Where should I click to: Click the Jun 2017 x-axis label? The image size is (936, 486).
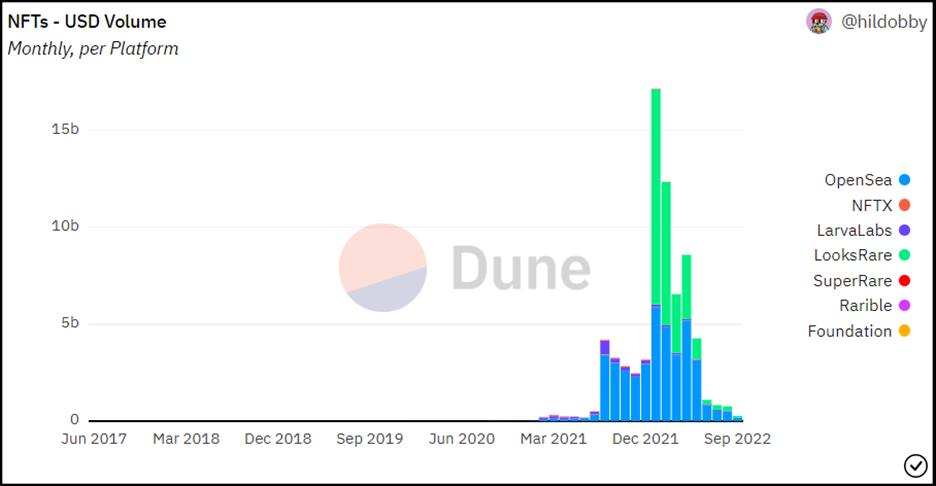click(x=94, y=439)
